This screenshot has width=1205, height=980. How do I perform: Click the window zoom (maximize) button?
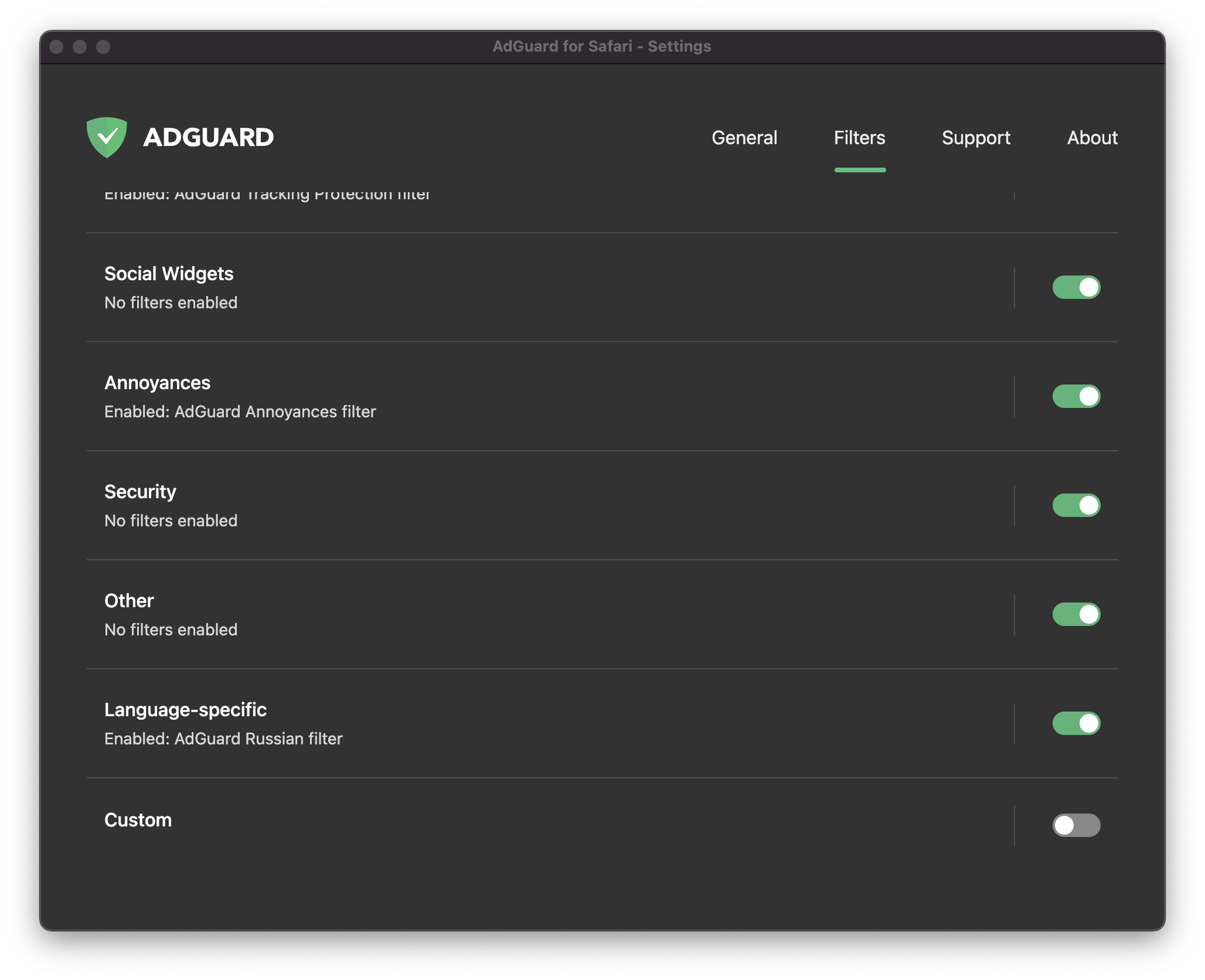click(x=103, y=47)
